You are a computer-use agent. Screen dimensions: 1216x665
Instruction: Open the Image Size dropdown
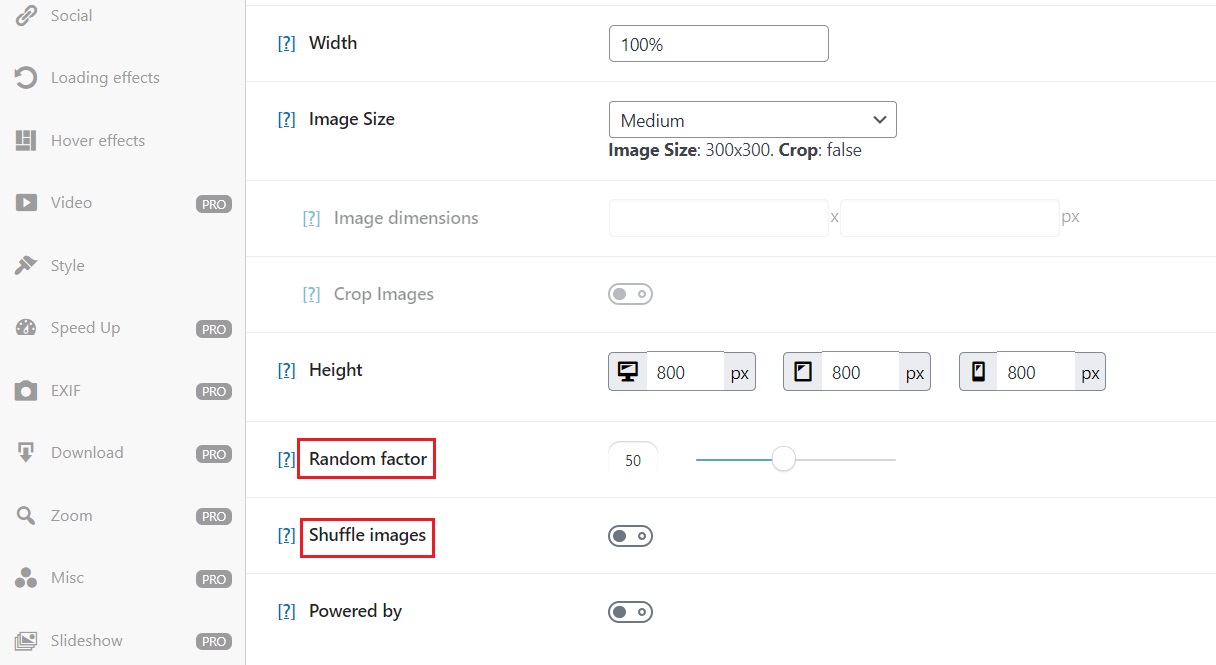click(752, 120)
